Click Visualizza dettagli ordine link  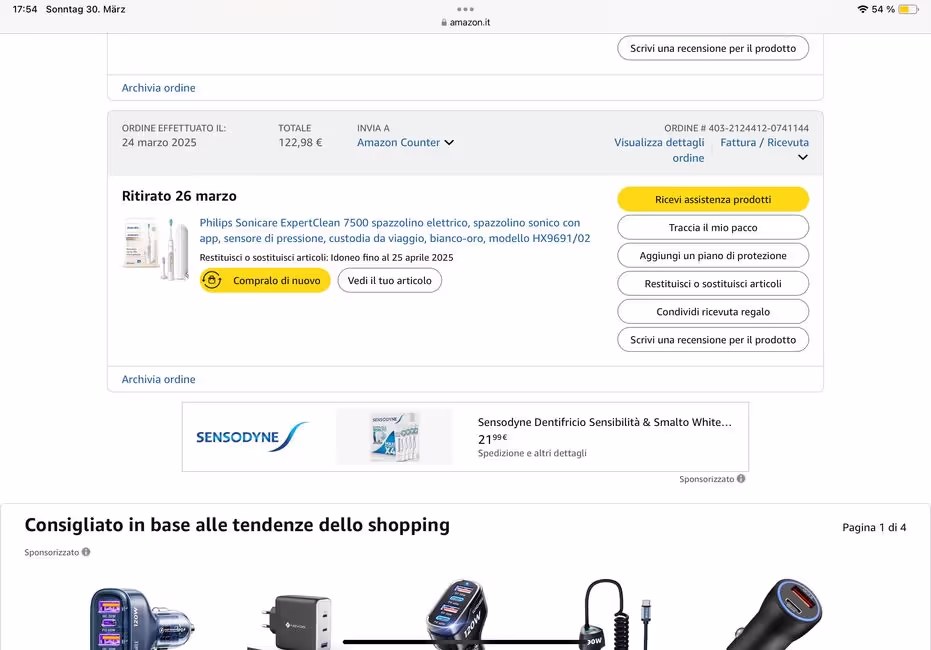click(659, 150)
